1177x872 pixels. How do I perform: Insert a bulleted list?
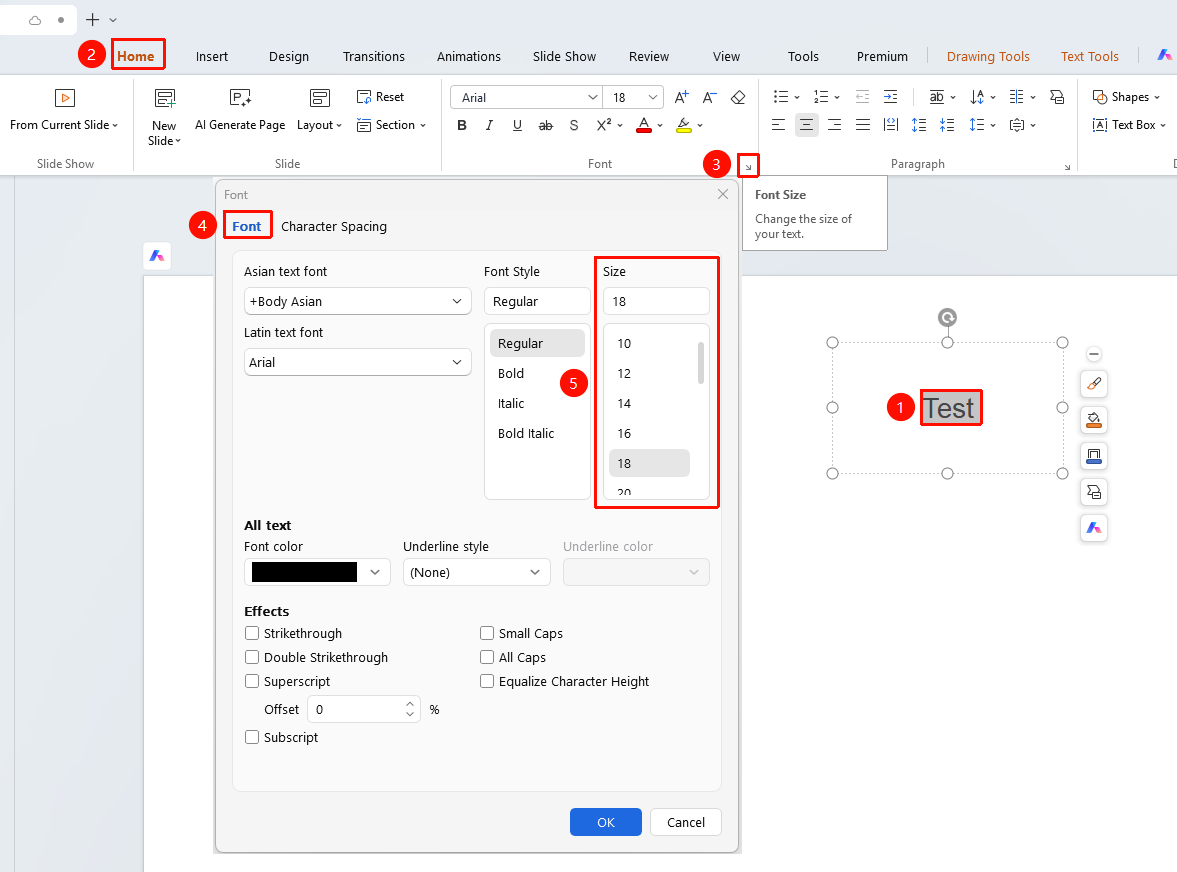(781, 97)
